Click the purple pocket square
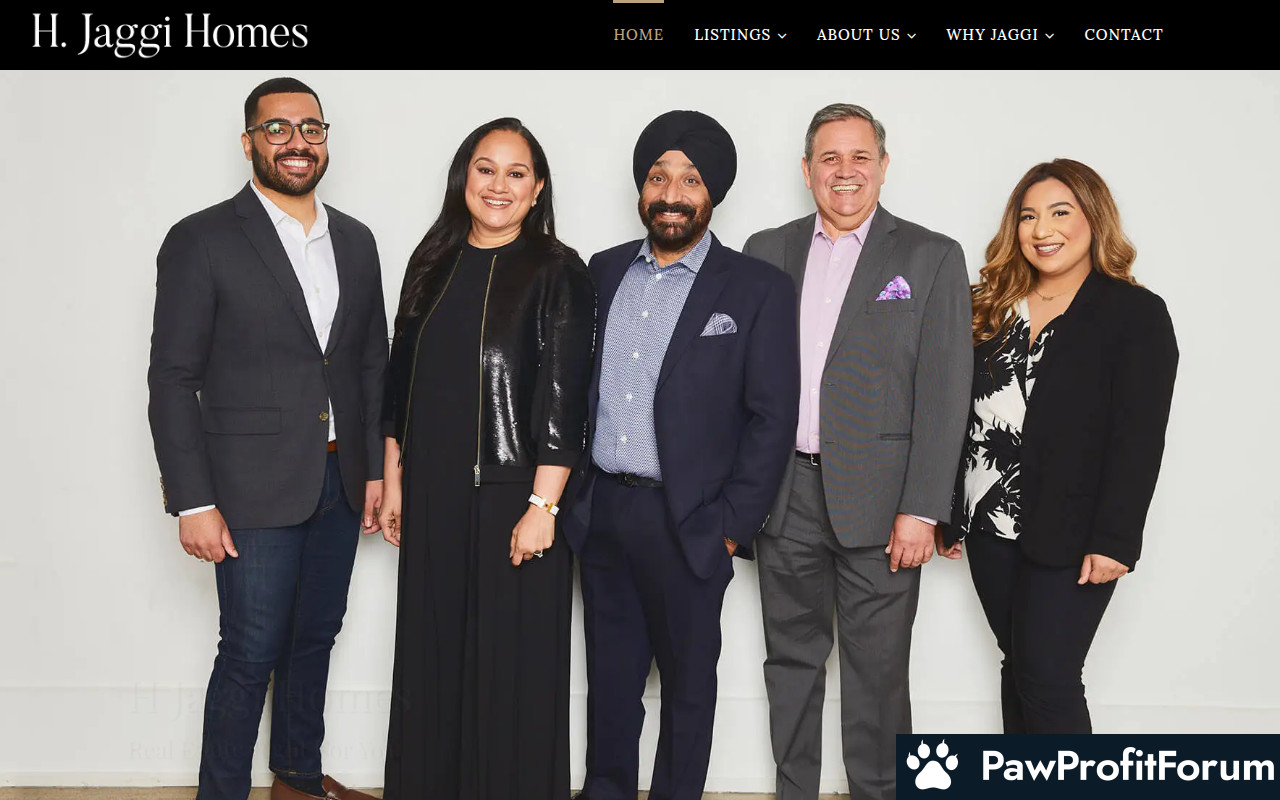The height and width of the screenshot is (800, 1280). [894, 289]
